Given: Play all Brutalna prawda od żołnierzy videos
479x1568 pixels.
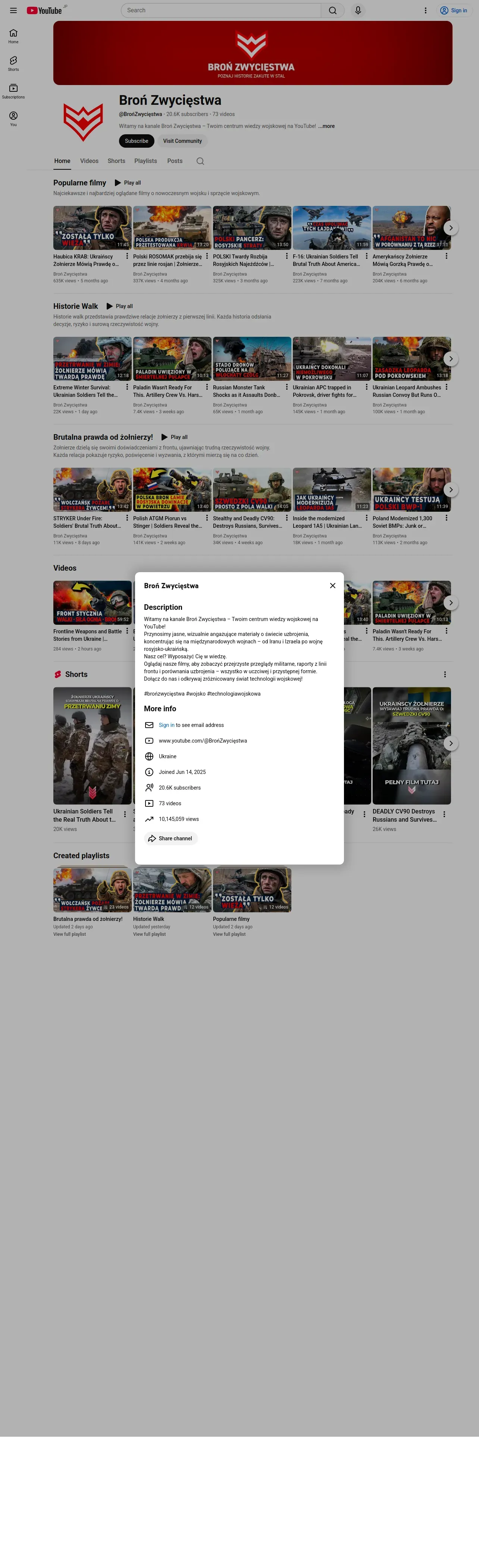Looking at the screenshot, I should pyautogui.click(x=174, y=437).
